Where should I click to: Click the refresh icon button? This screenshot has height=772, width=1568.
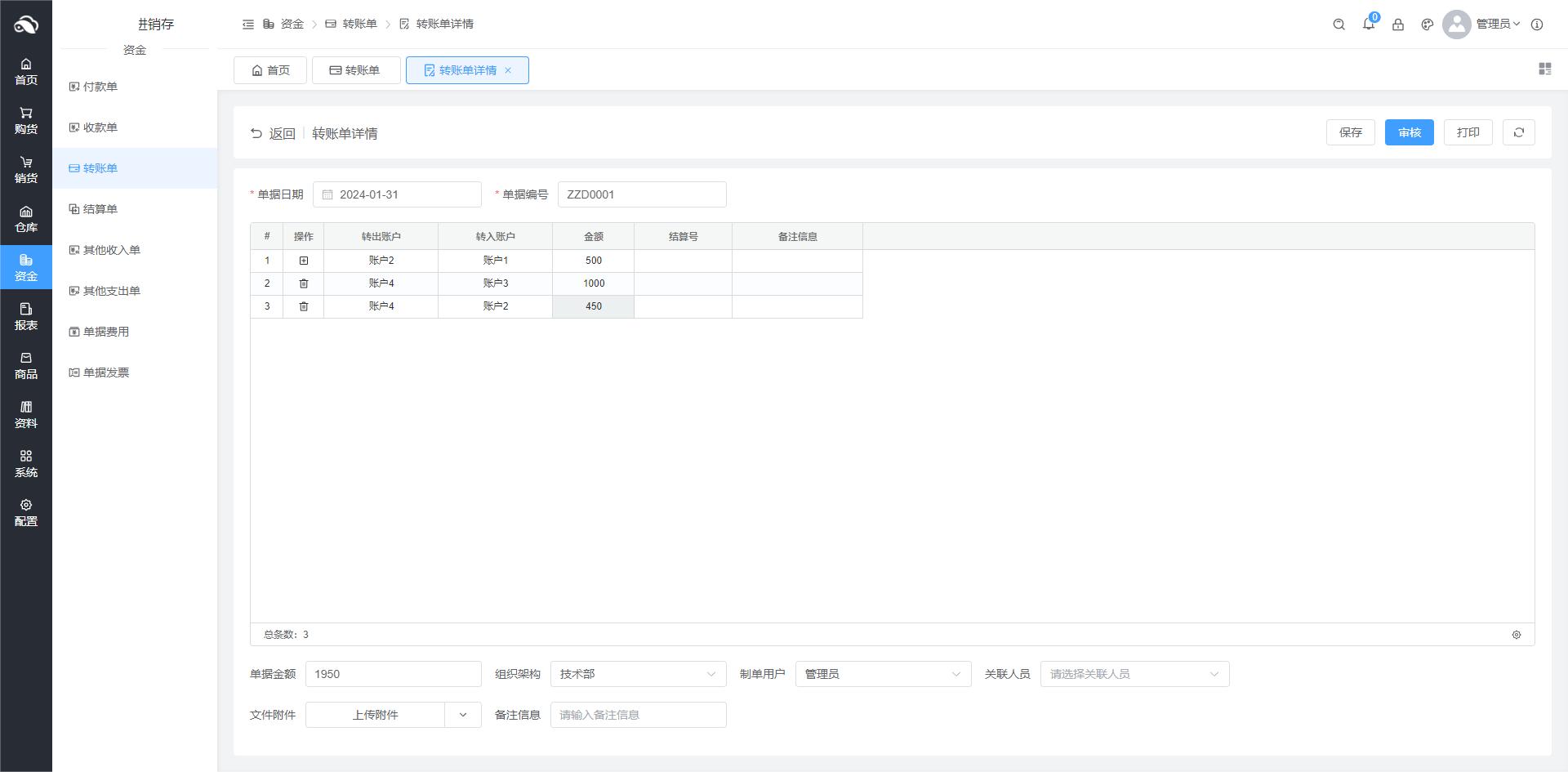(x=1518, y=132)
